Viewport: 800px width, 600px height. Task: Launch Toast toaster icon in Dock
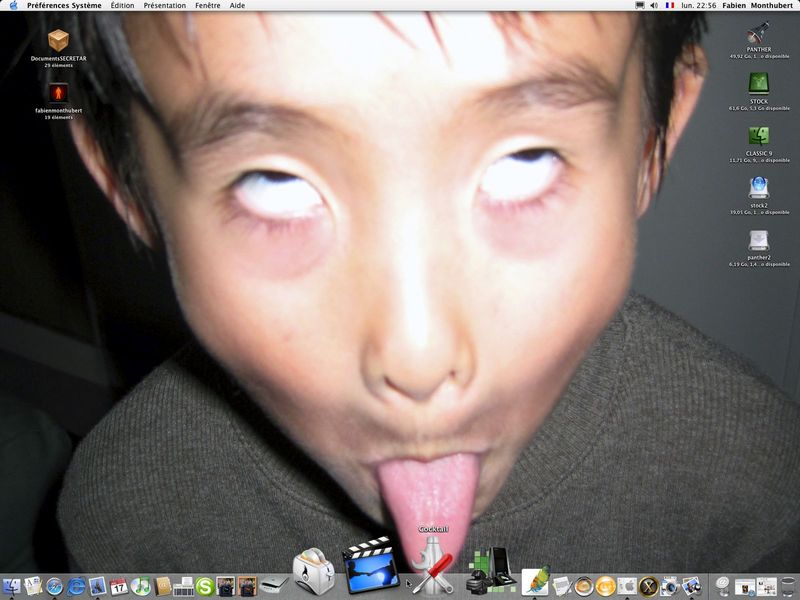pyautogui.click(x=313, y=572)
